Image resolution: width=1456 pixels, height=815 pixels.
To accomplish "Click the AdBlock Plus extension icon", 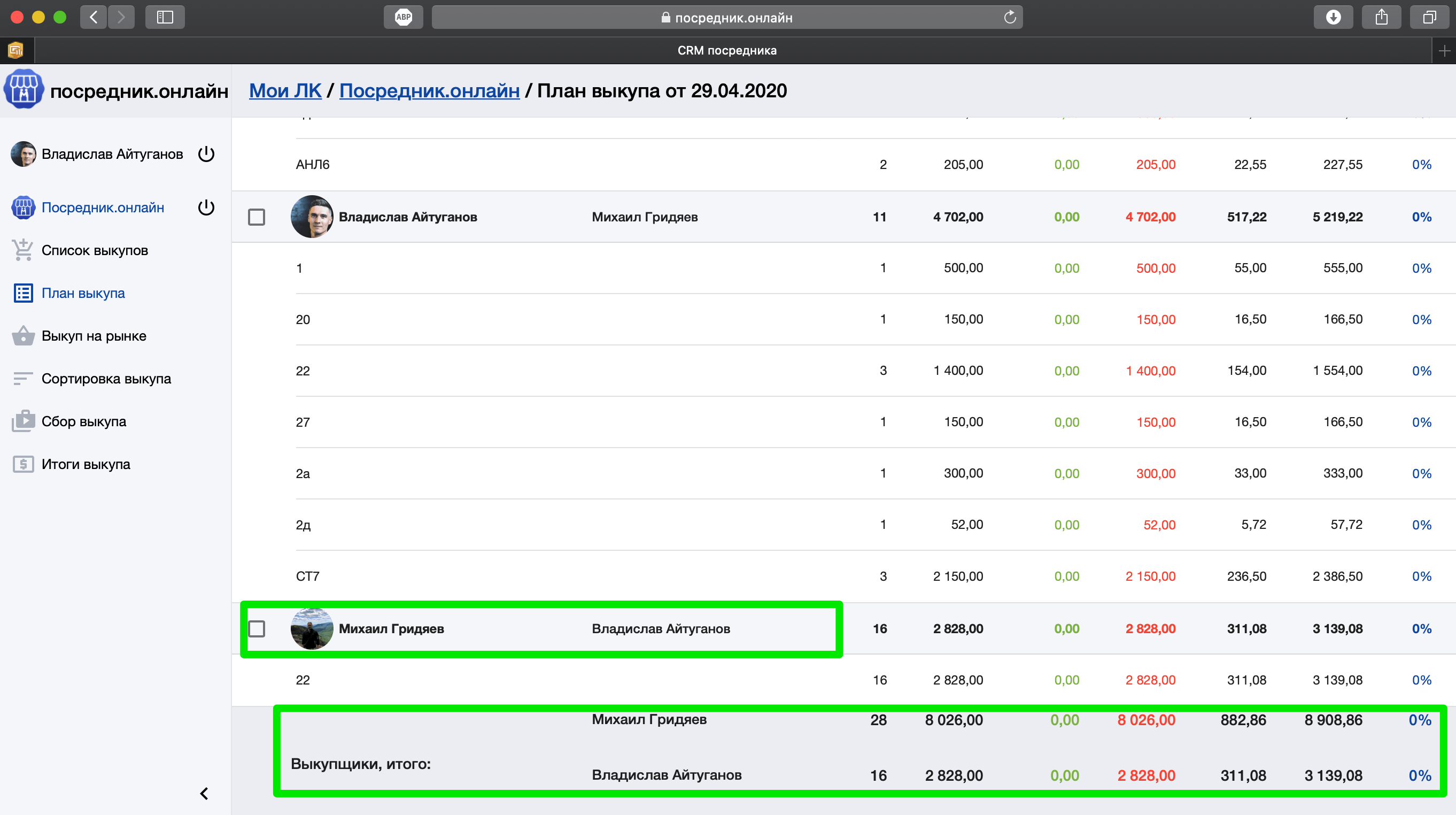I will 403,17.
